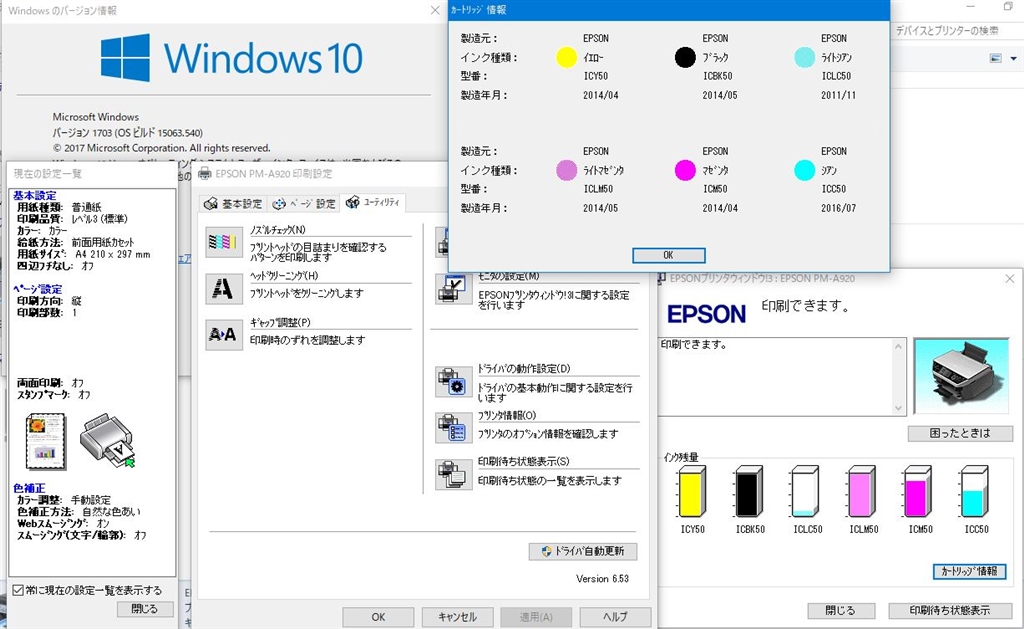
Task: Click 色補正 heading in settings list
Action: (29, 488)
